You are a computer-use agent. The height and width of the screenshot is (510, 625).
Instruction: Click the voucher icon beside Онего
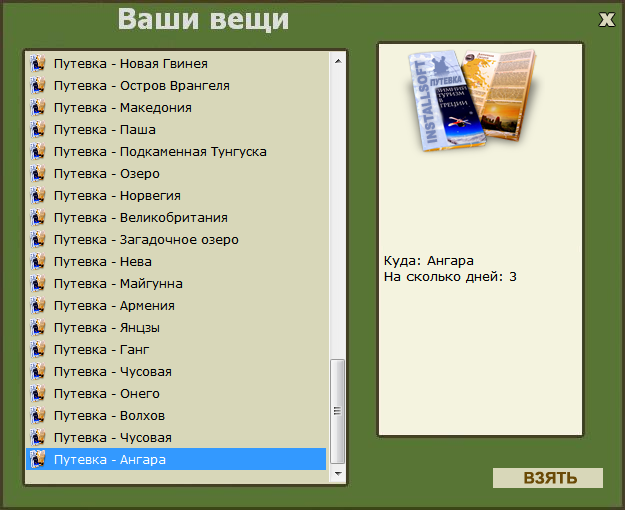(x=37, y=394)
